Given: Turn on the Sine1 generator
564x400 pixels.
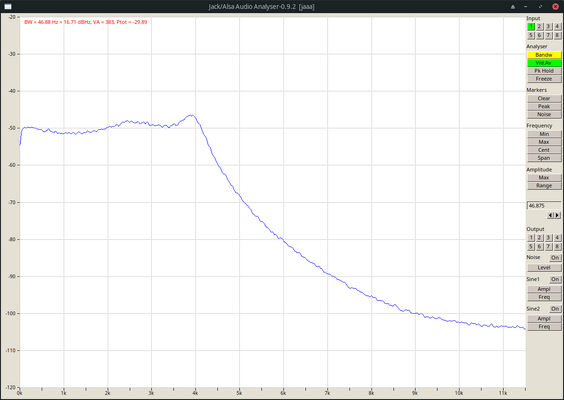Looking at the screenshot, I should point(555,279).
